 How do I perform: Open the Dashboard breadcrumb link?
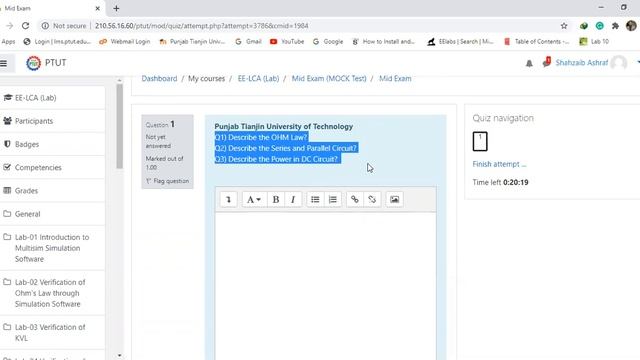pos(159,78)
